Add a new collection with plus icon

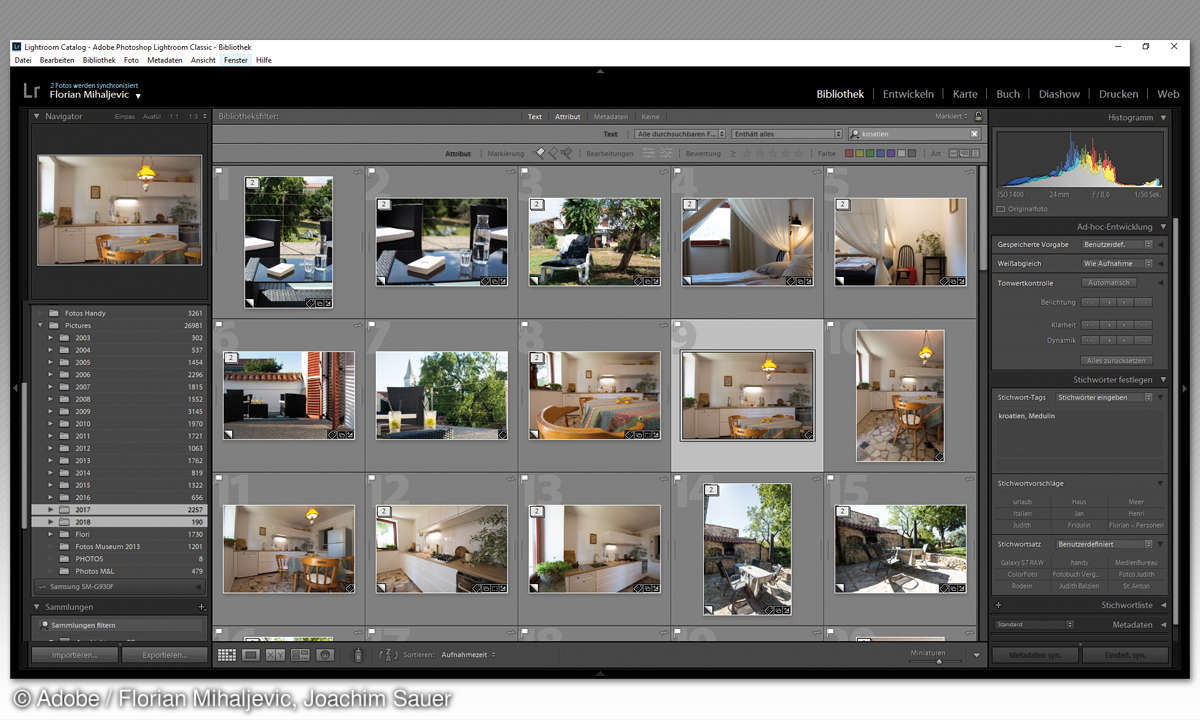pos(201,607)
